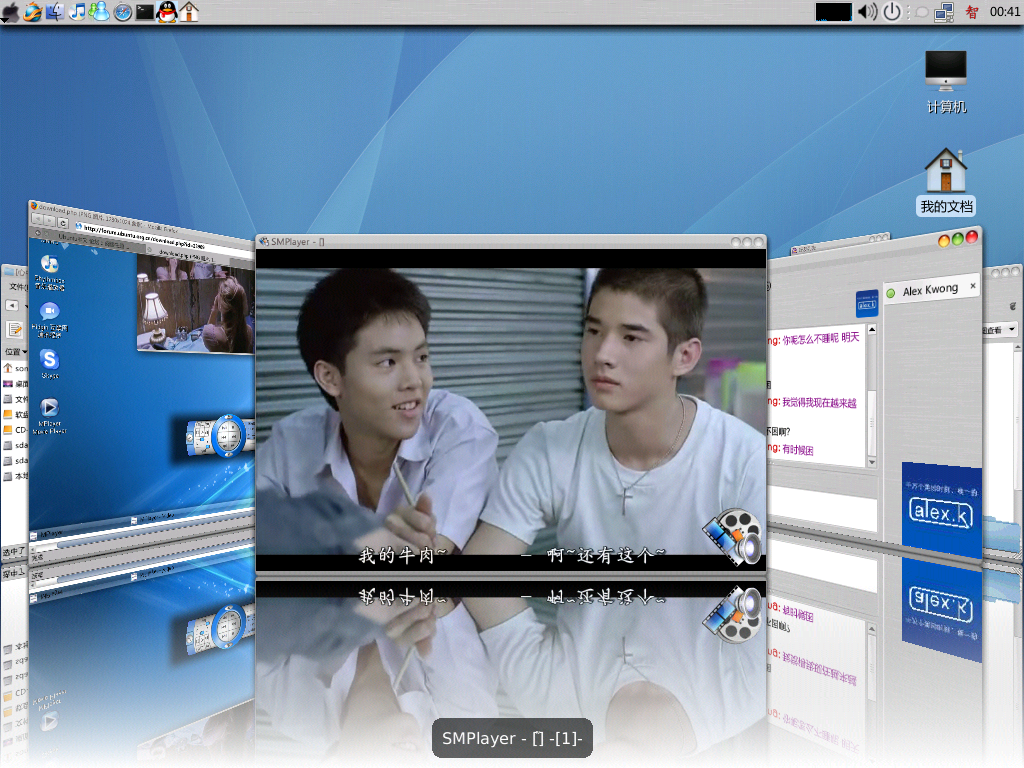Open the MSN messenger buddies launcher
This screenshot has height=768, width=1024.
point(99,11)
